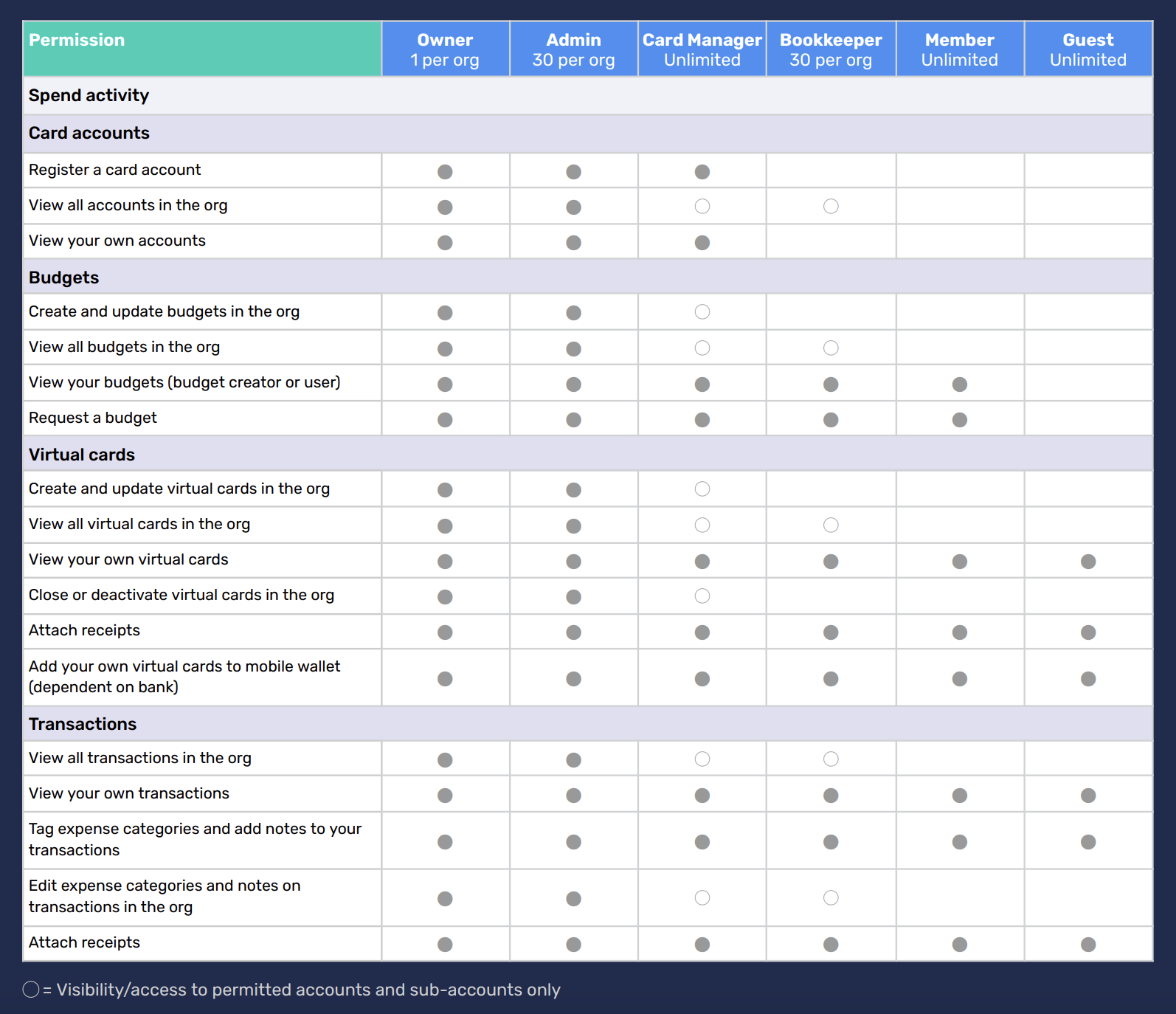
Task: Click the hollow circle for Bookkeeper 'View all budgets in the org'
Action: [831, 348]
